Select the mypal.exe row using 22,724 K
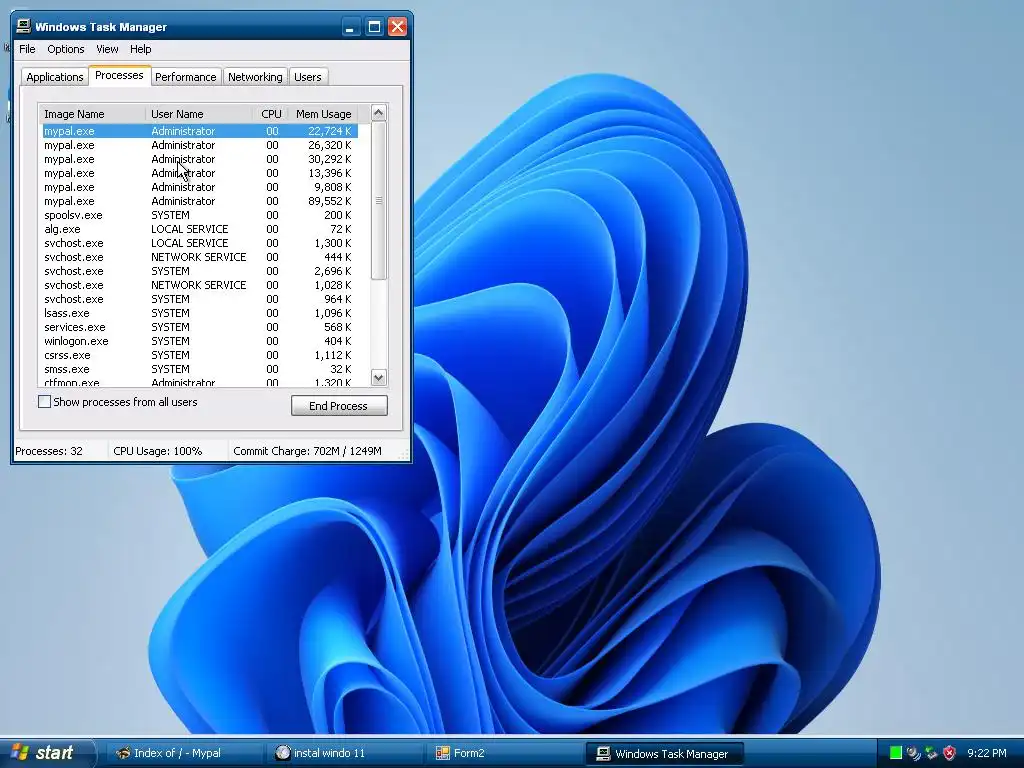The image size is (1024, 768). 200,131
